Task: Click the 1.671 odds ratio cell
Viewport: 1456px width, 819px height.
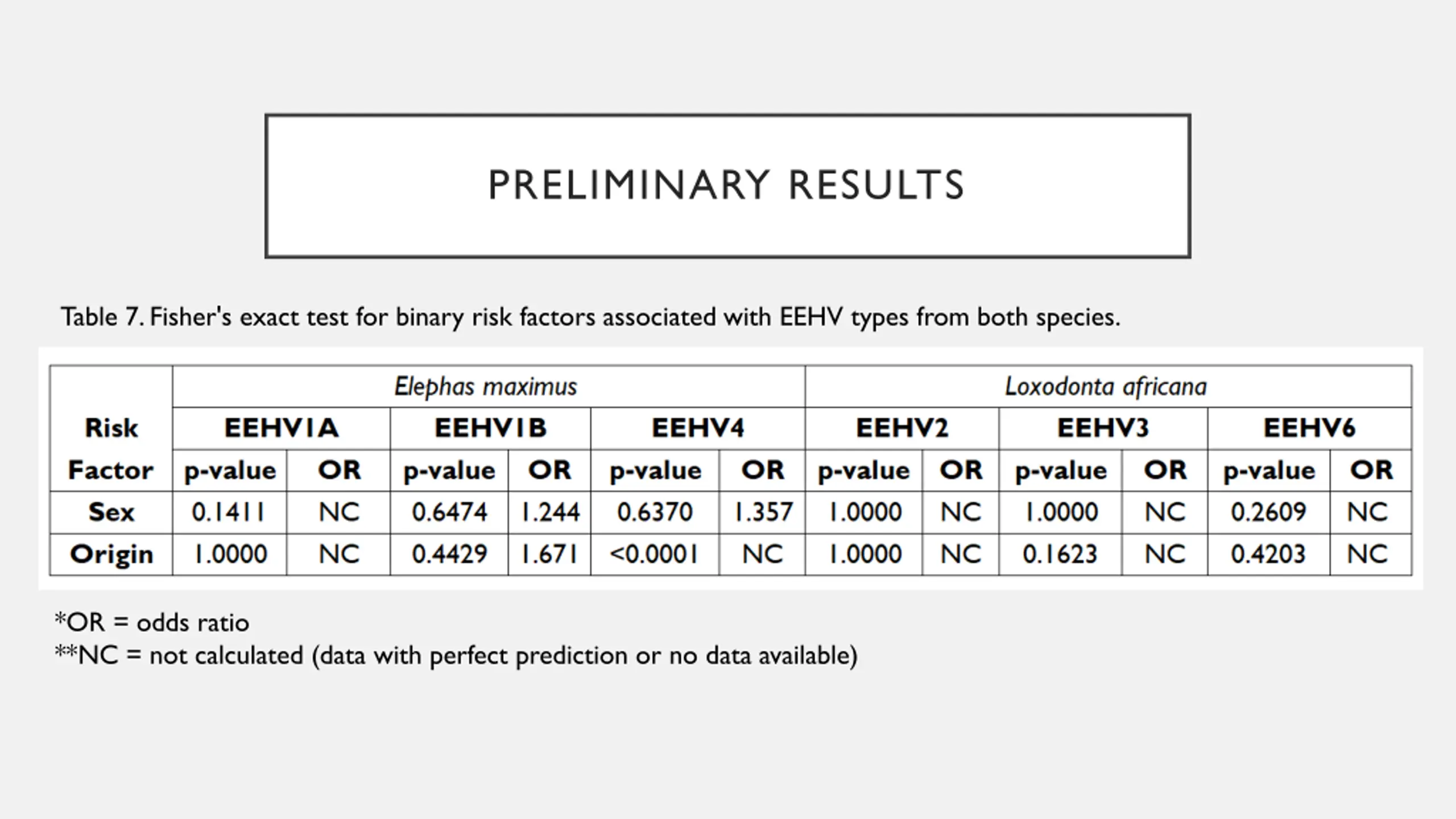Action: (x=550, y=555)
